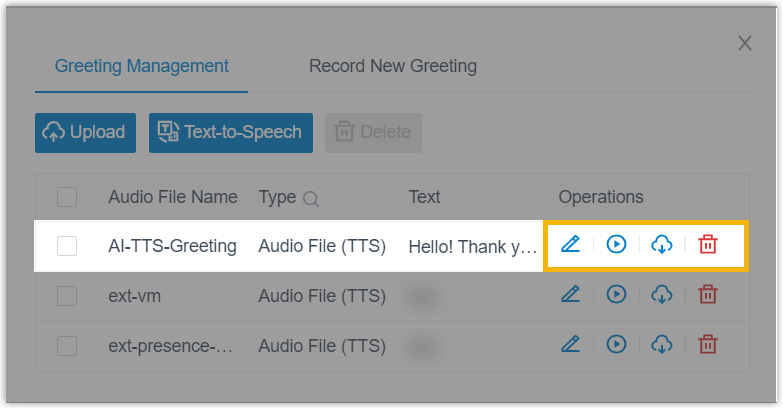Download the ext-vm audio file

(662, 294)
